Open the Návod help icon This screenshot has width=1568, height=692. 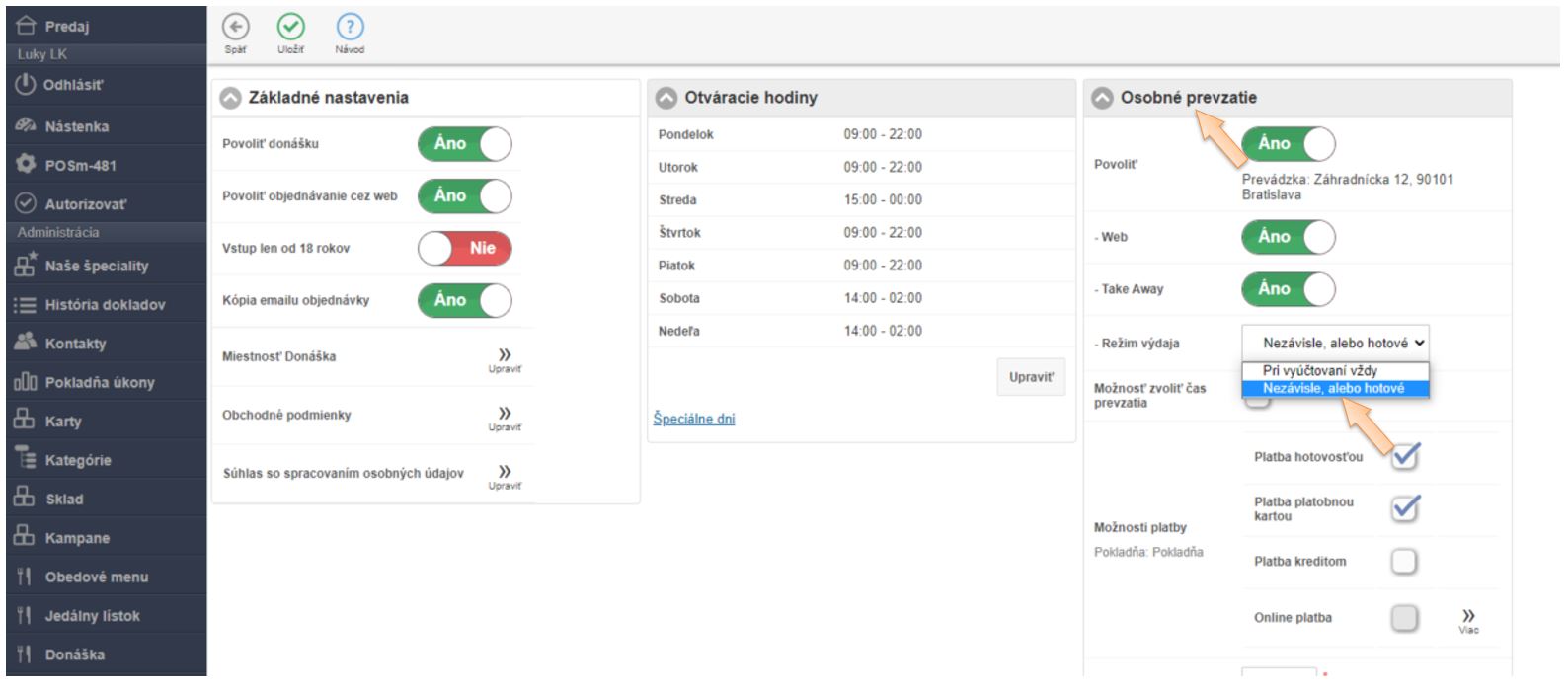coord(350,28)
